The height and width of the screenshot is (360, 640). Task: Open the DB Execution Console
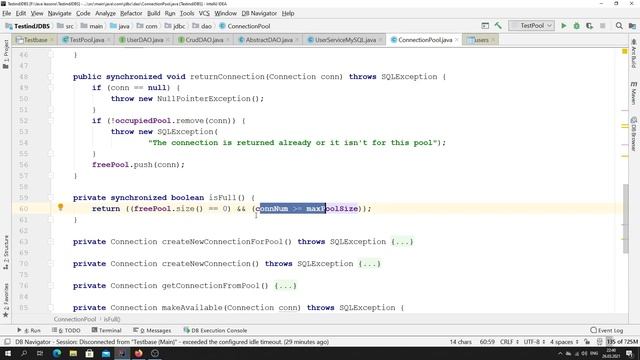pyautogui.click(x=215, y=330)
